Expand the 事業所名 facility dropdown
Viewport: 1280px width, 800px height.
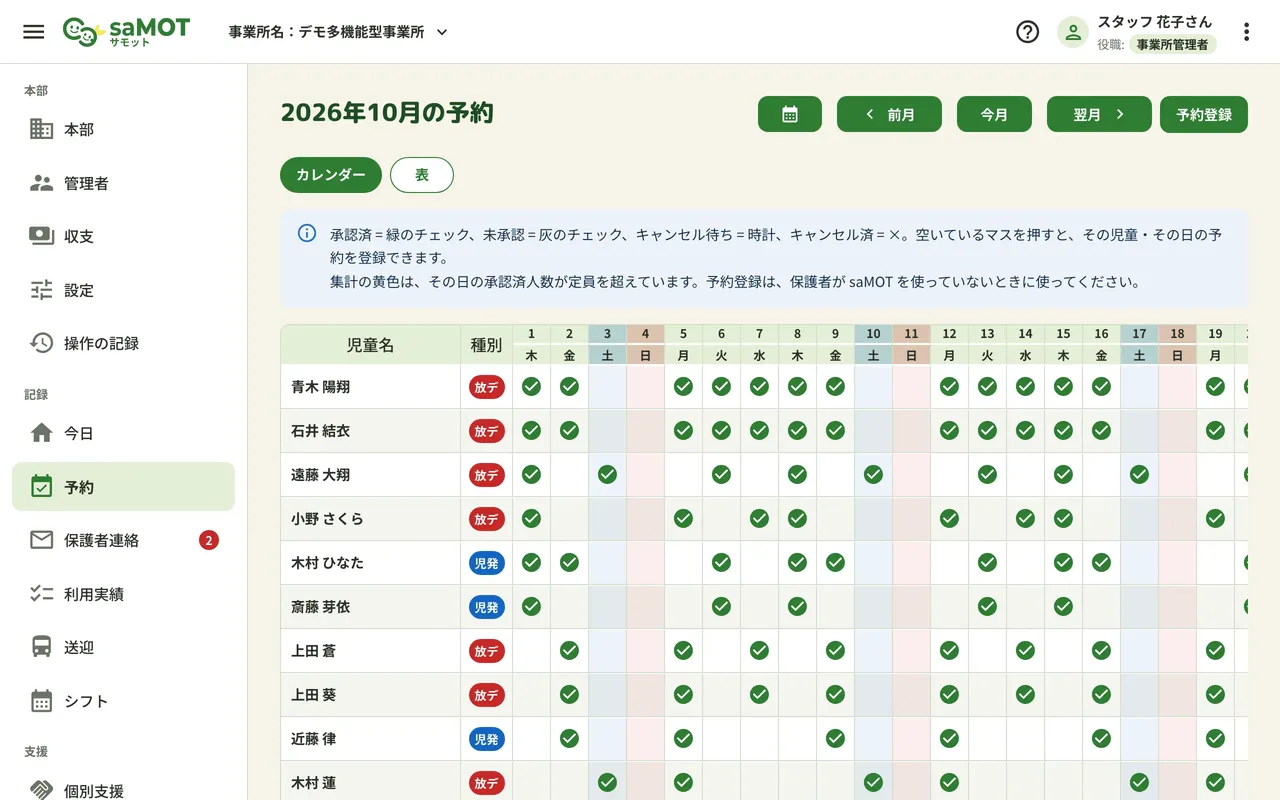tap(338, 32)
